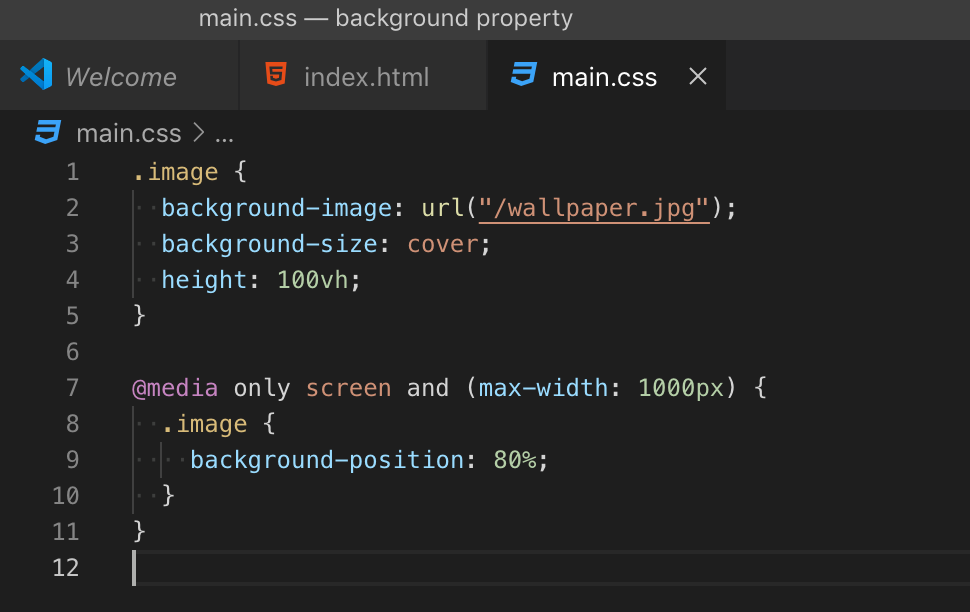Select the orange HTML badge beside index.html
This screenshot has height=612, width=970.
(x=276, y=75)
